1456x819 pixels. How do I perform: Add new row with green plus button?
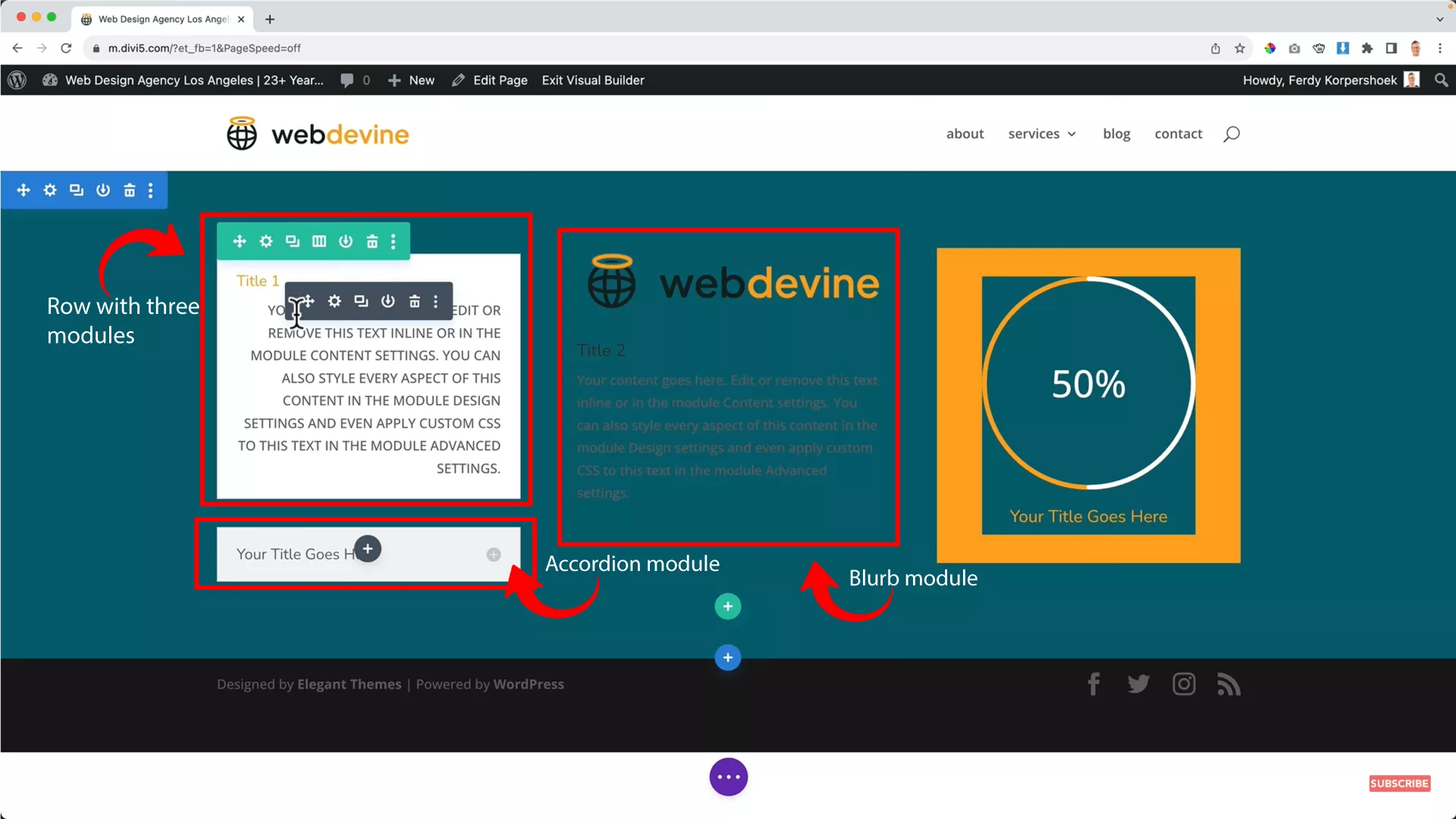tap(728, 606)
